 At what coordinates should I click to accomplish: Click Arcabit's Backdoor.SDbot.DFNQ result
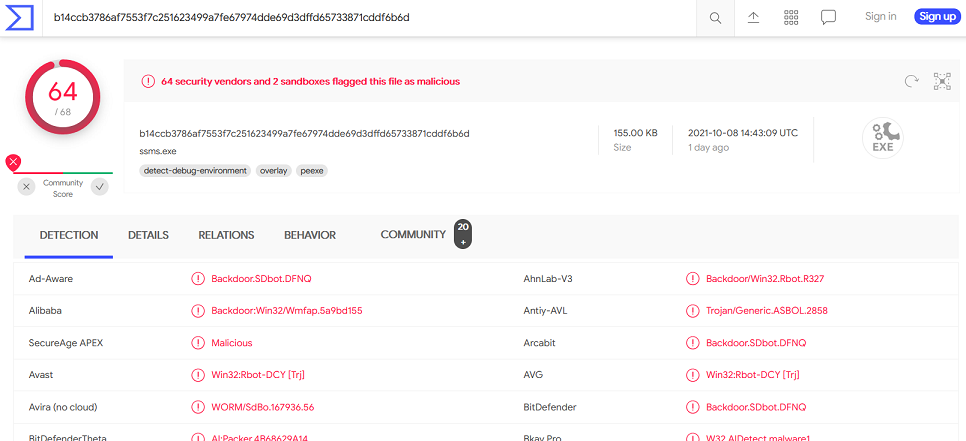(756, 343)
